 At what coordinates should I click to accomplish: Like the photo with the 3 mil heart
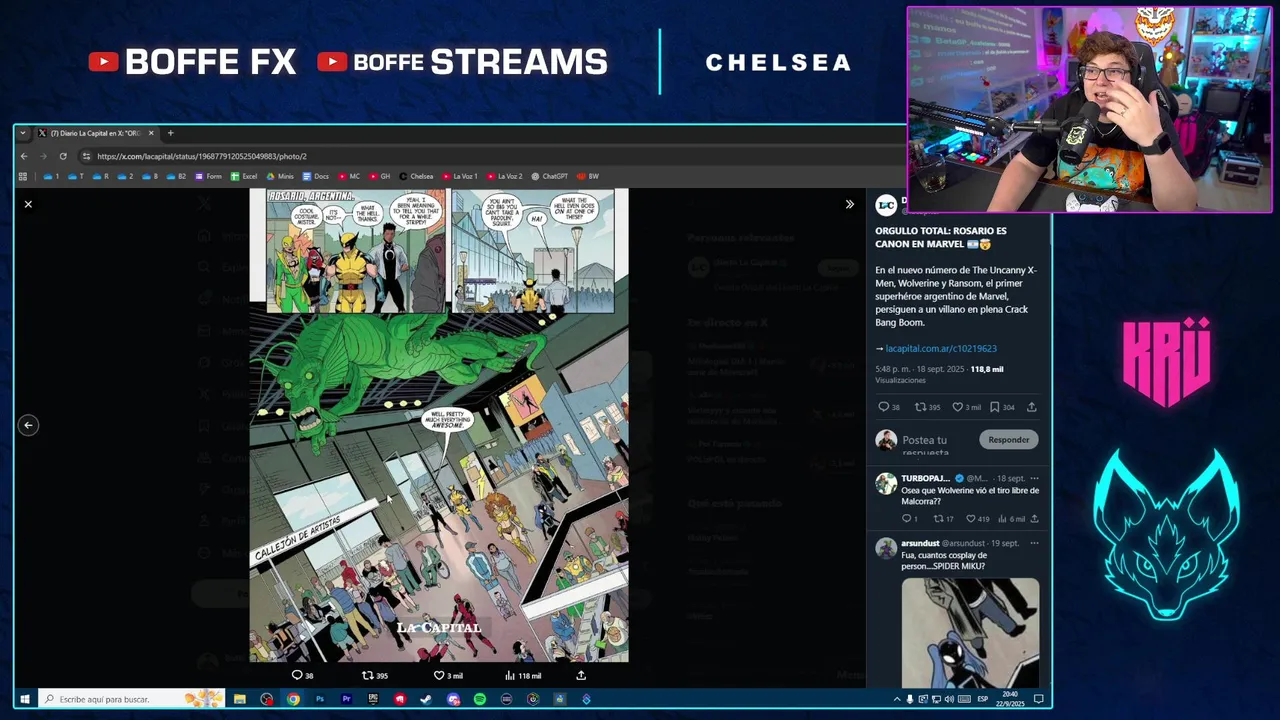click(x=447, y=676)
